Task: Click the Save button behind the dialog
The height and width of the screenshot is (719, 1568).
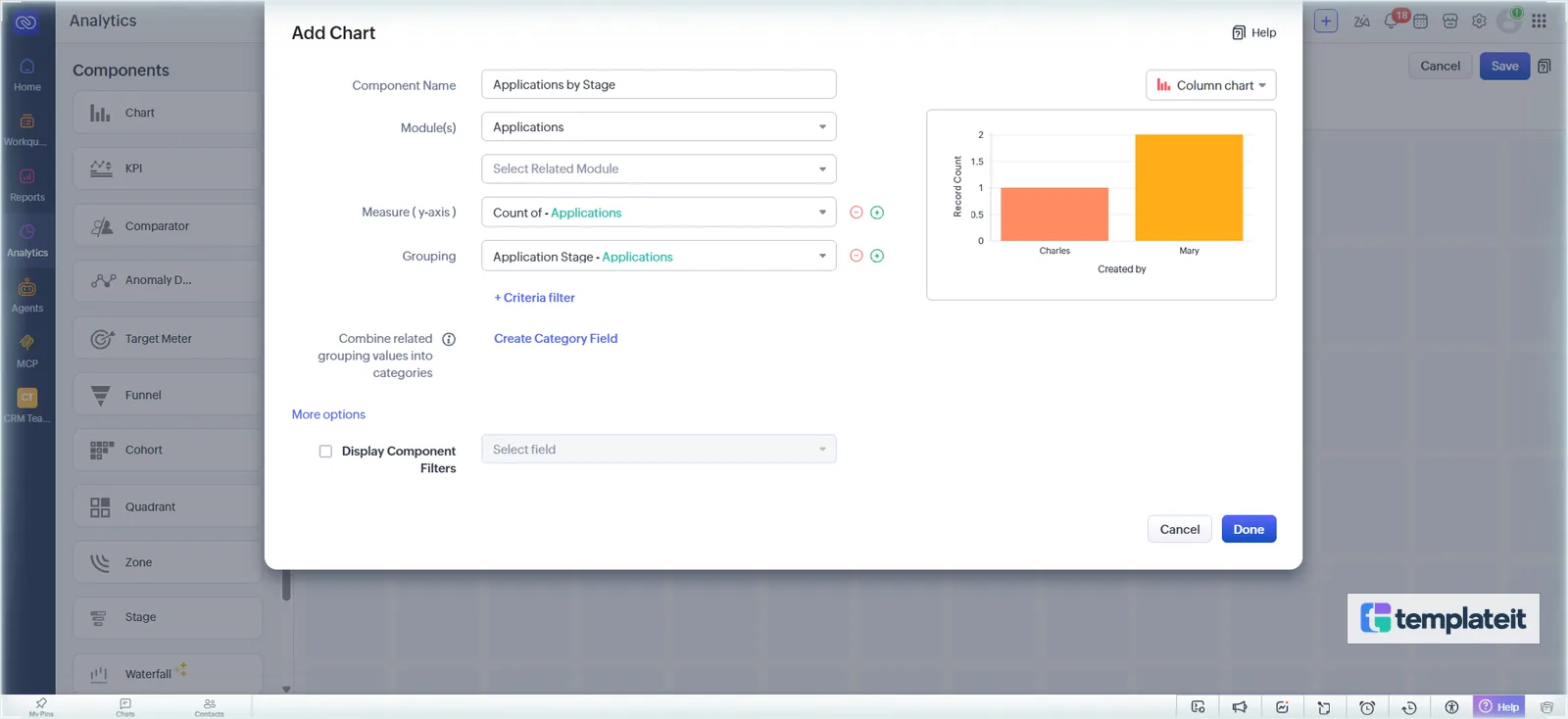Action: 1504,66
